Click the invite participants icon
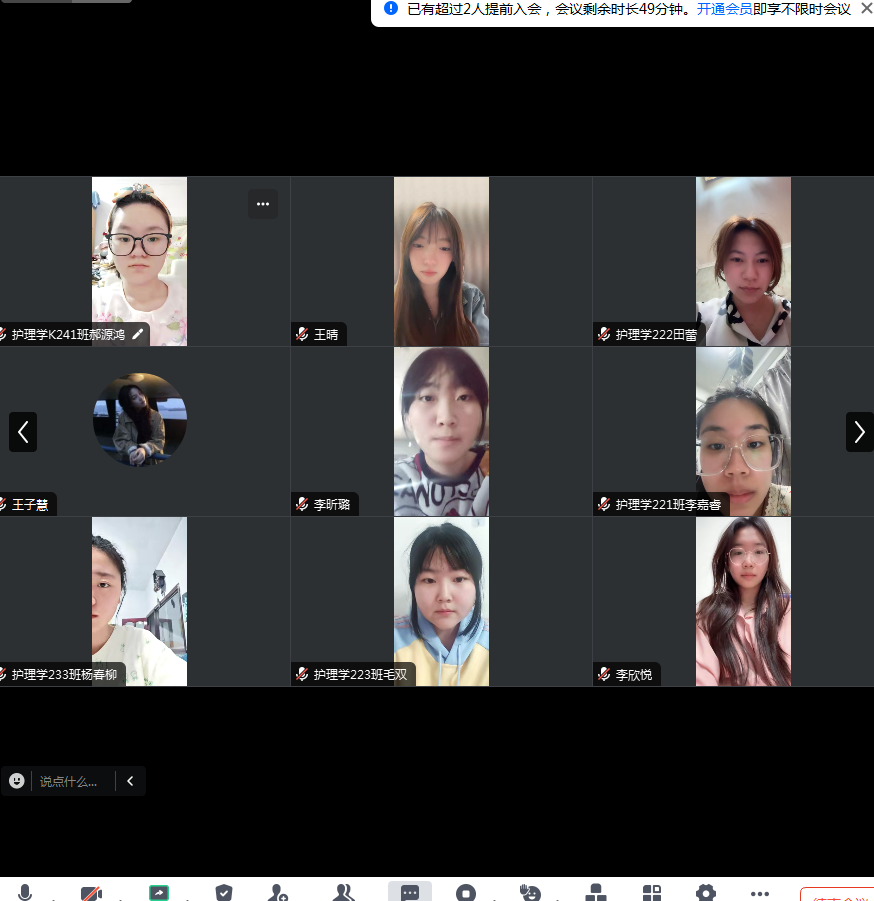Image resolution: width=874 pixels, height=901 pixels. click(279, 892)
